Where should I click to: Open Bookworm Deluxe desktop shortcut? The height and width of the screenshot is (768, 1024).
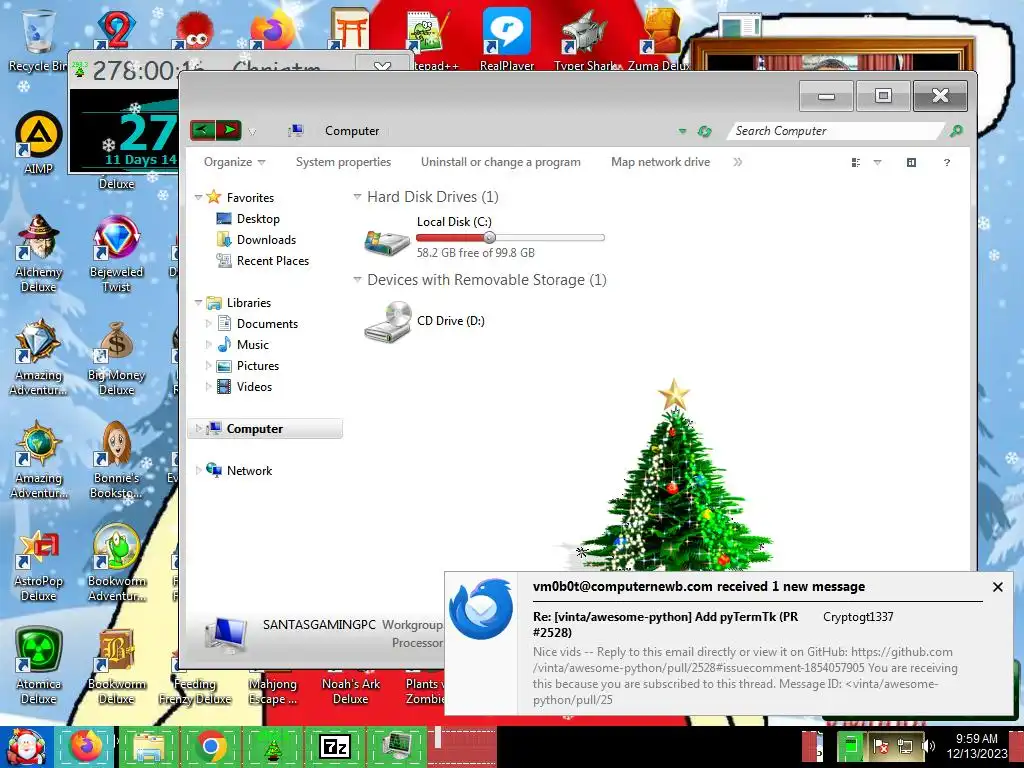[x=116, y=667]
